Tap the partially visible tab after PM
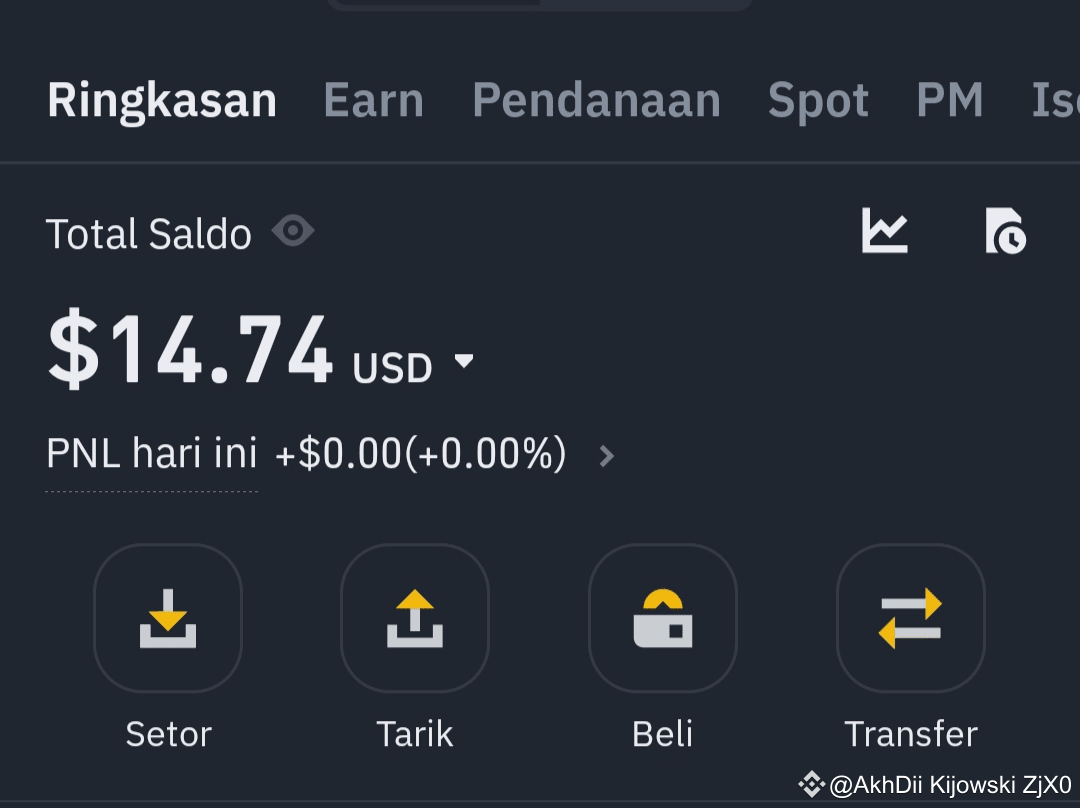This screenshot has width=1080, height=808. tap(1055, 101)
